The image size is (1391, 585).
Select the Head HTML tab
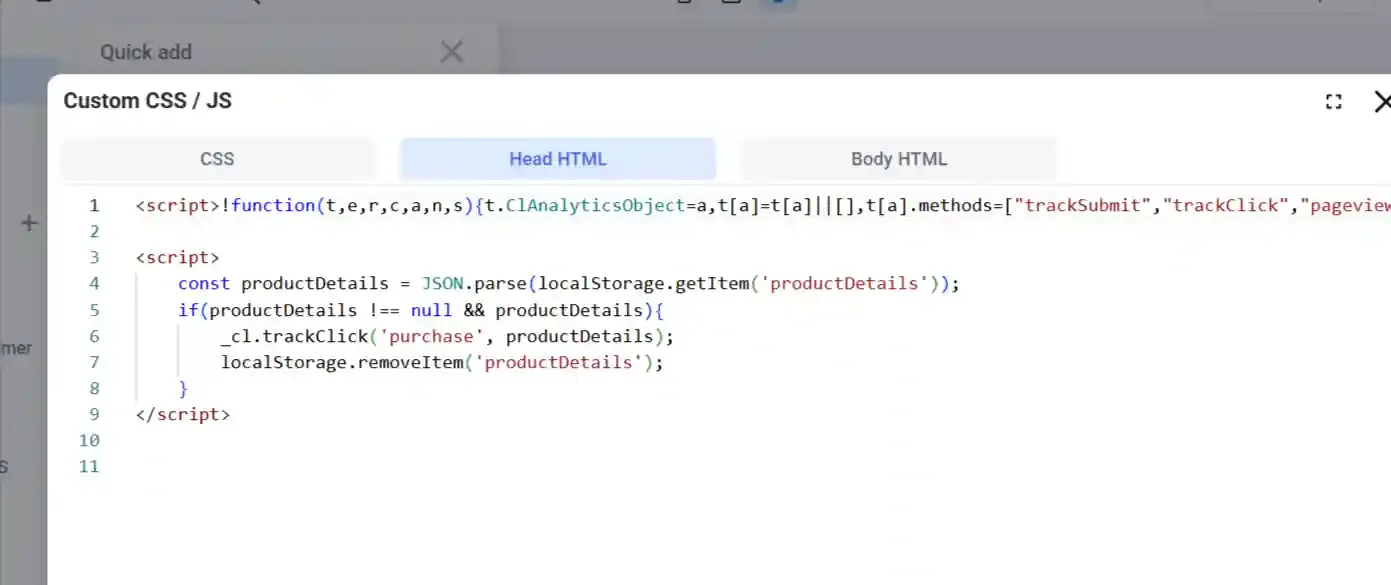[558, 159]
